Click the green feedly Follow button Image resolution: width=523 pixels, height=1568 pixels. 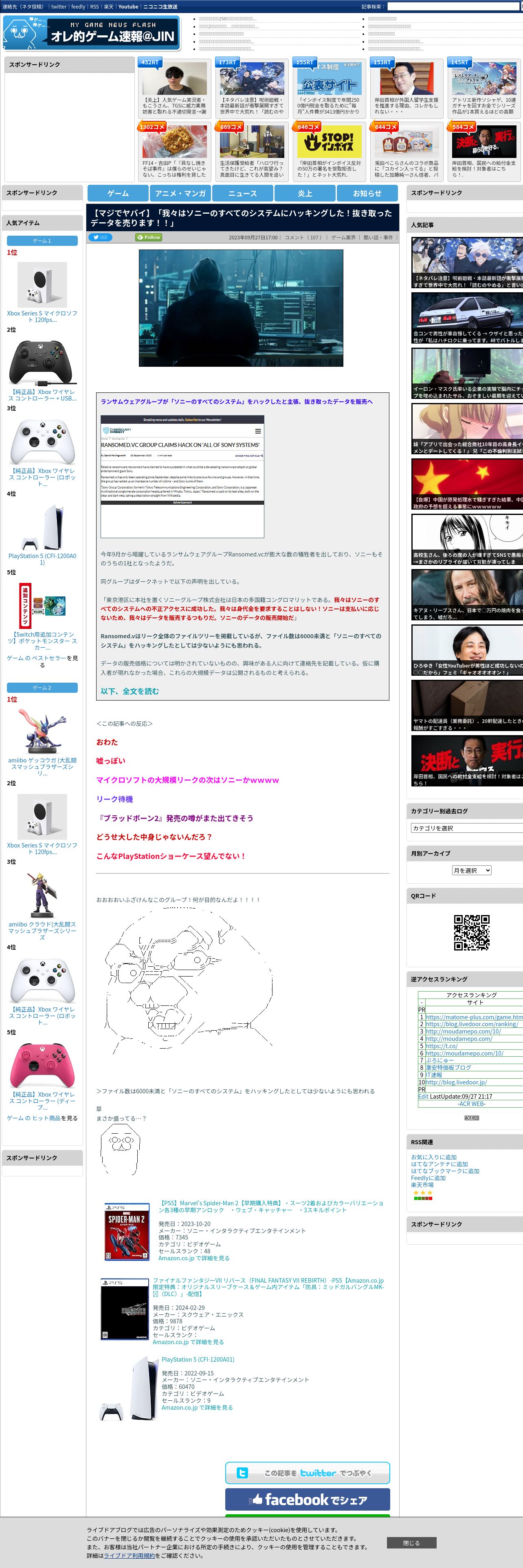[x=149, y=237]
